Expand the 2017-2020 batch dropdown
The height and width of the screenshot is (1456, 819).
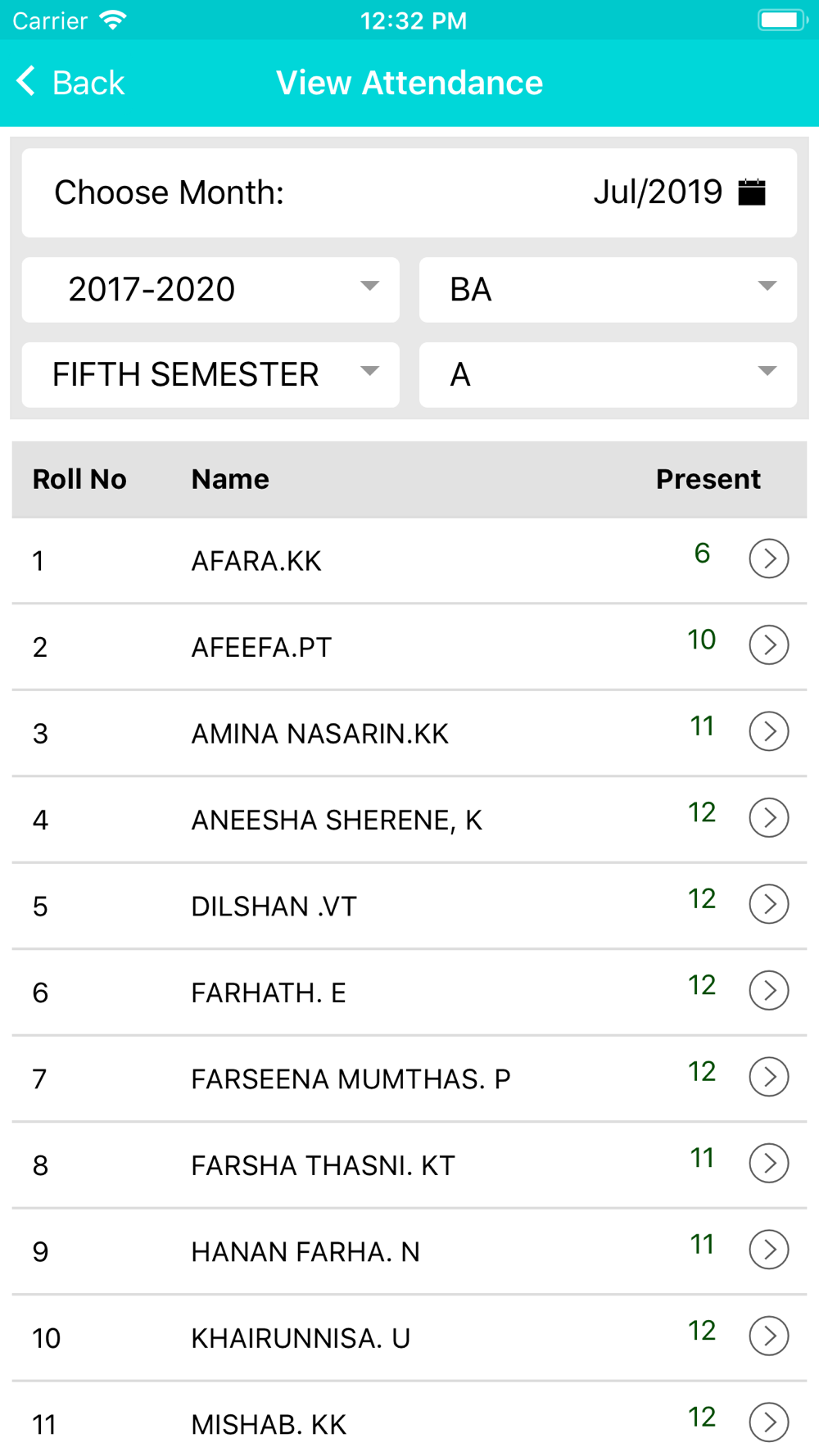pos(210,290)
